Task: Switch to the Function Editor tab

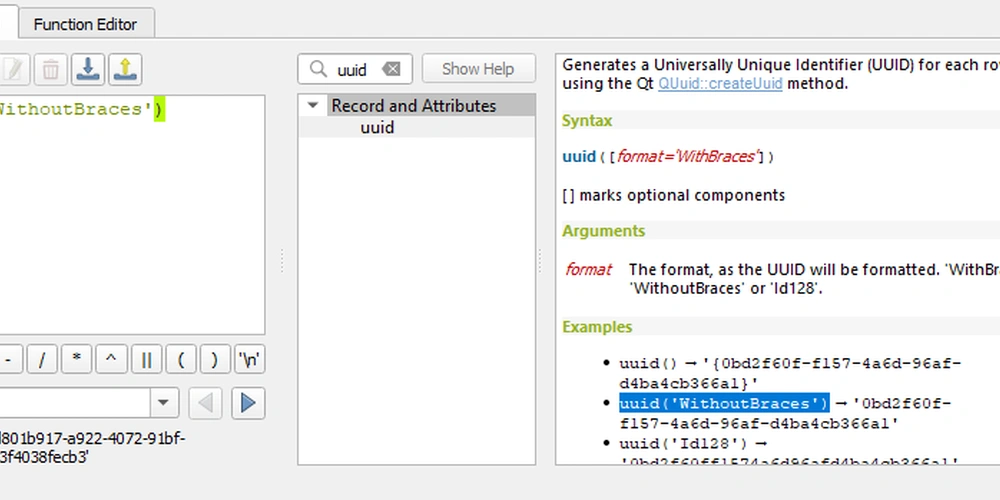Action: point(85,24)
